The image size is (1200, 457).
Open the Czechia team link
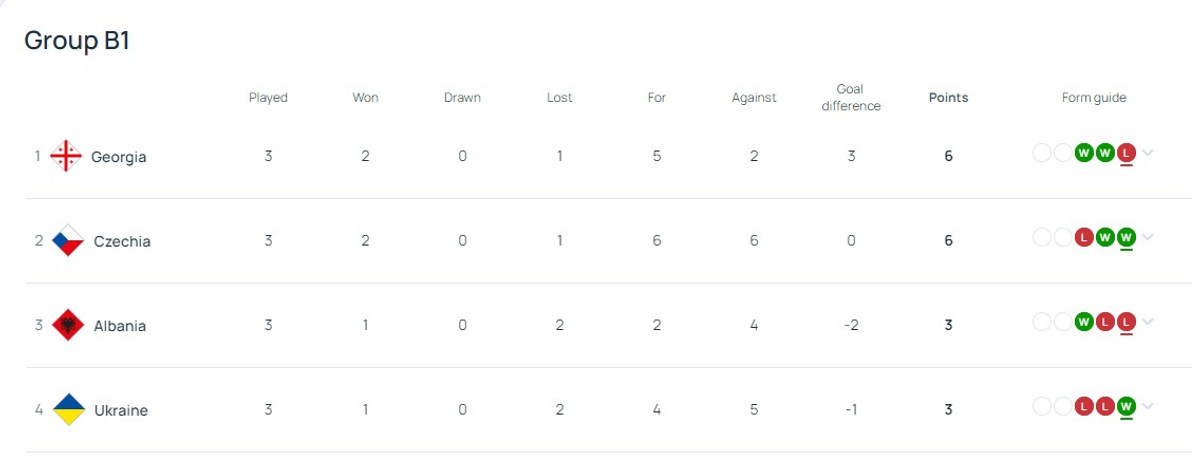[x=122, y=241]
